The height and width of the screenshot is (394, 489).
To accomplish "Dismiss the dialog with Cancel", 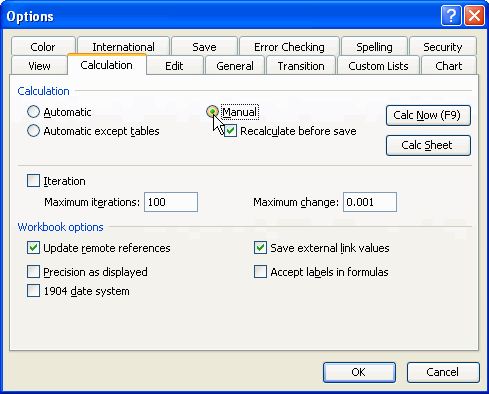I will 443,372.
